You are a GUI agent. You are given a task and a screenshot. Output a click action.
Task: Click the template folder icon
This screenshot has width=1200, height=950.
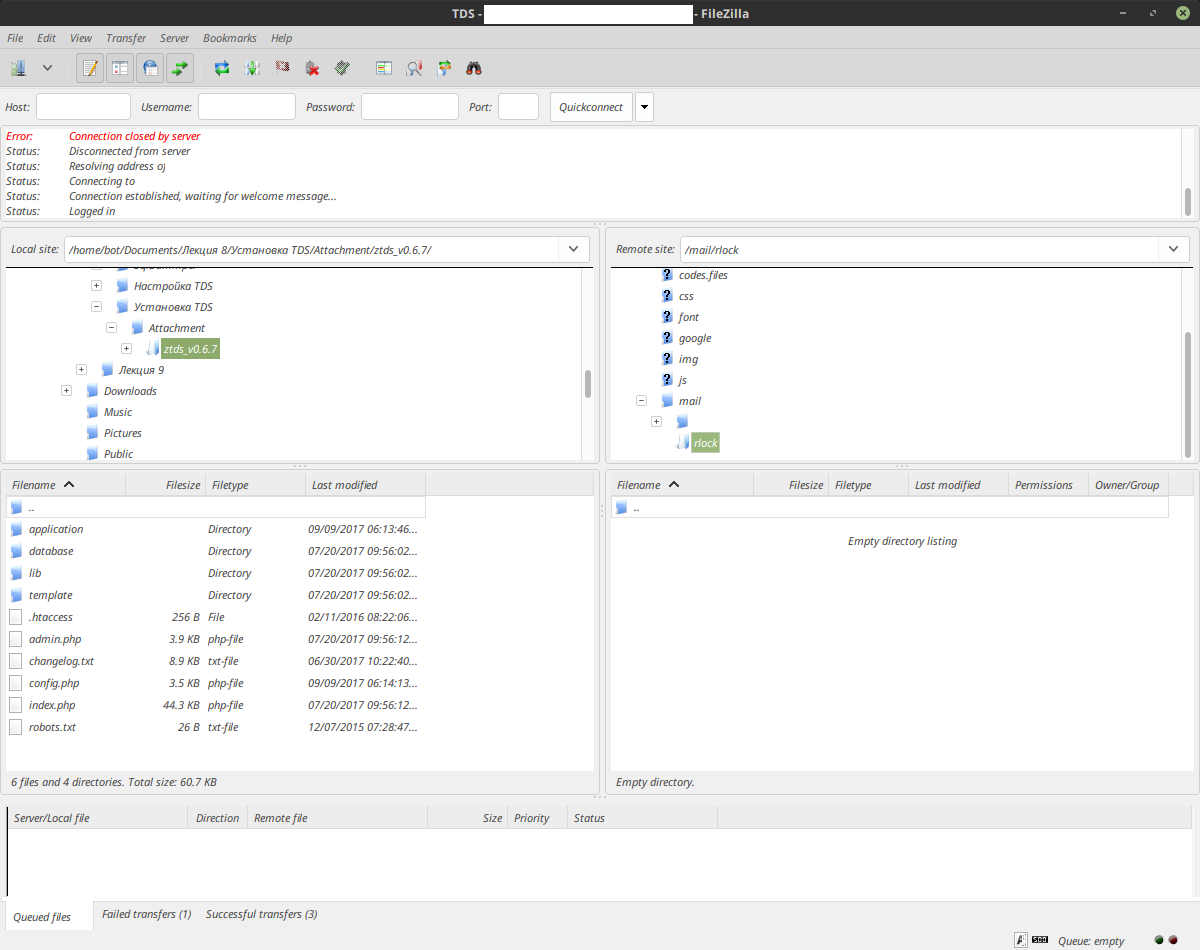16,595
